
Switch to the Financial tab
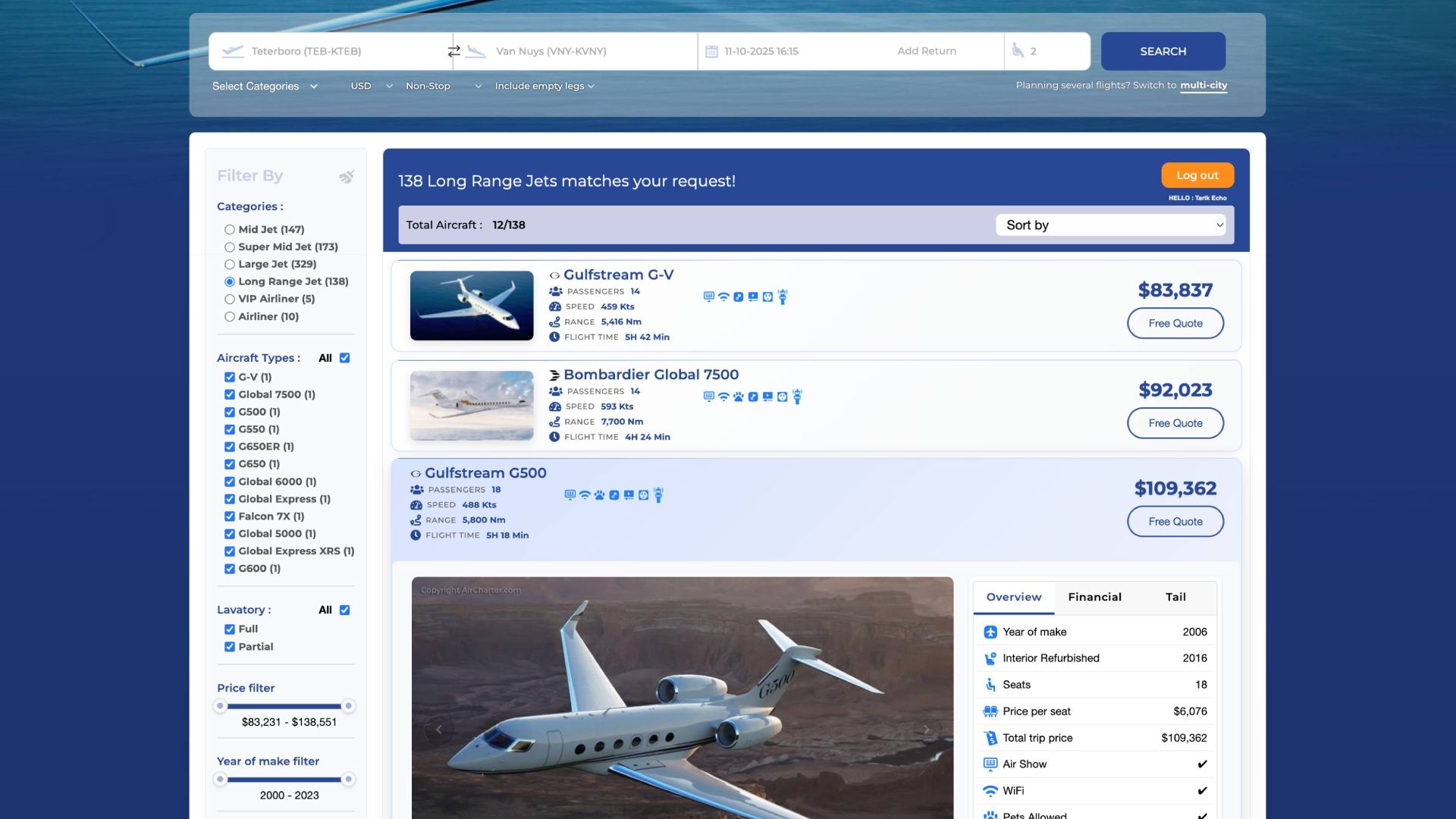pos(1094,598)
